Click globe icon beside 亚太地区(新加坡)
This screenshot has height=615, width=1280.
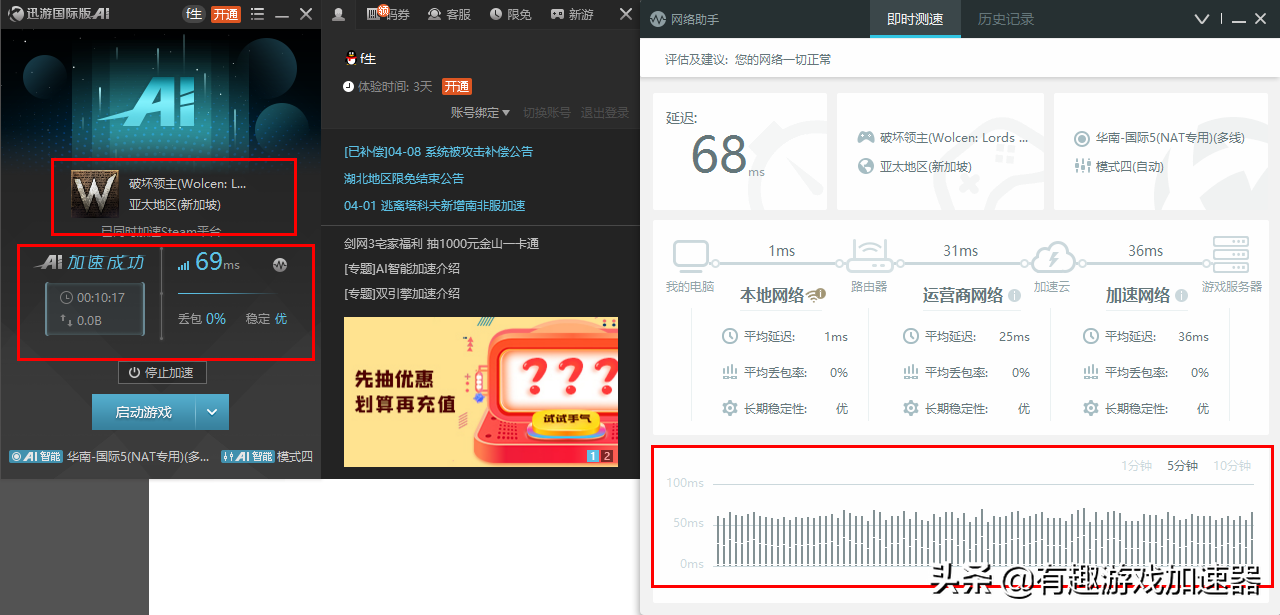point(866,167)
